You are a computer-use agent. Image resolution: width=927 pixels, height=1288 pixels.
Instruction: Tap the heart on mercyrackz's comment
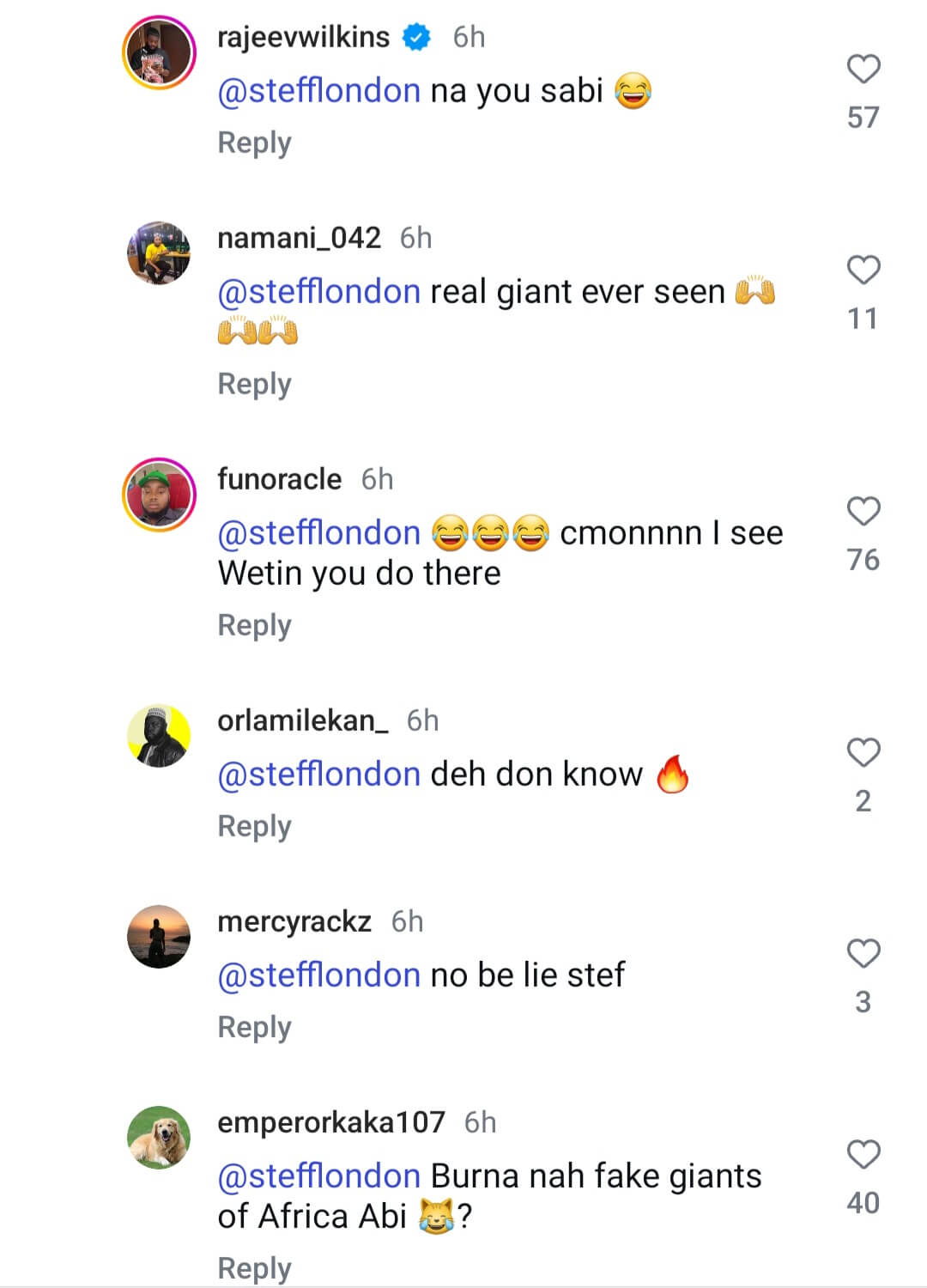pos(863,954)
